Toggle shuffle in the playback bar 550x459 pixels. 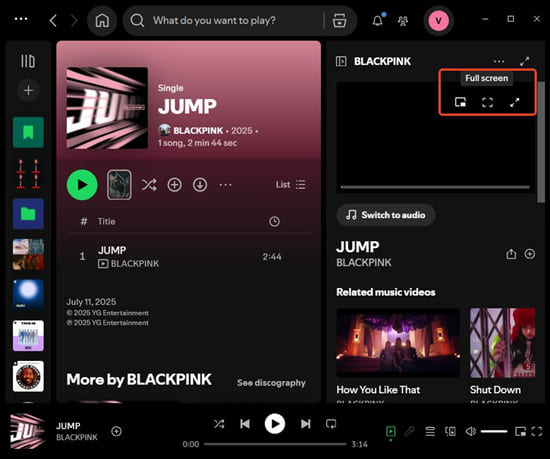(219, 424)
